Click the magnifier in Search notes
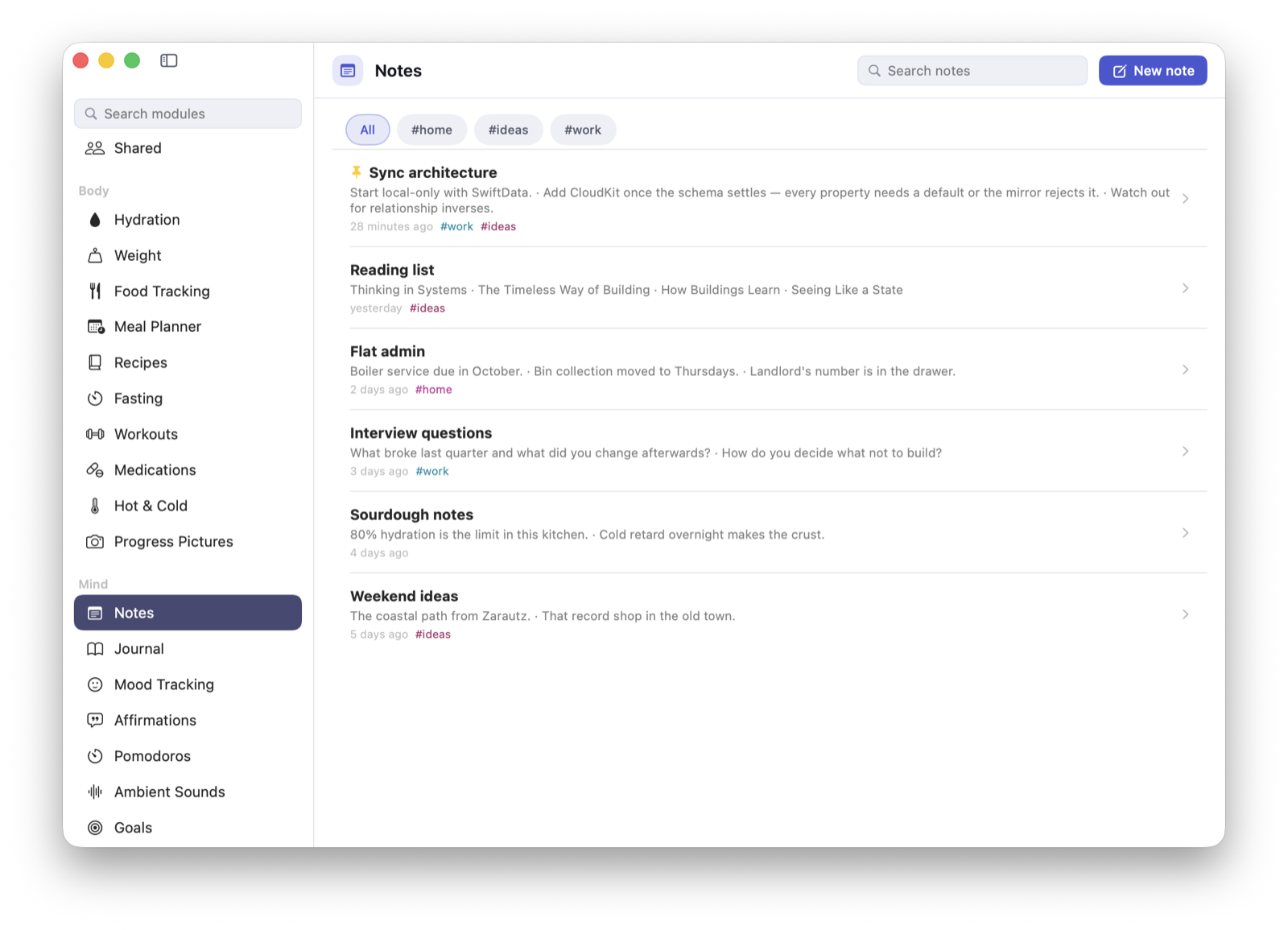The image size is (1288, 930). [x=874, y=71]
